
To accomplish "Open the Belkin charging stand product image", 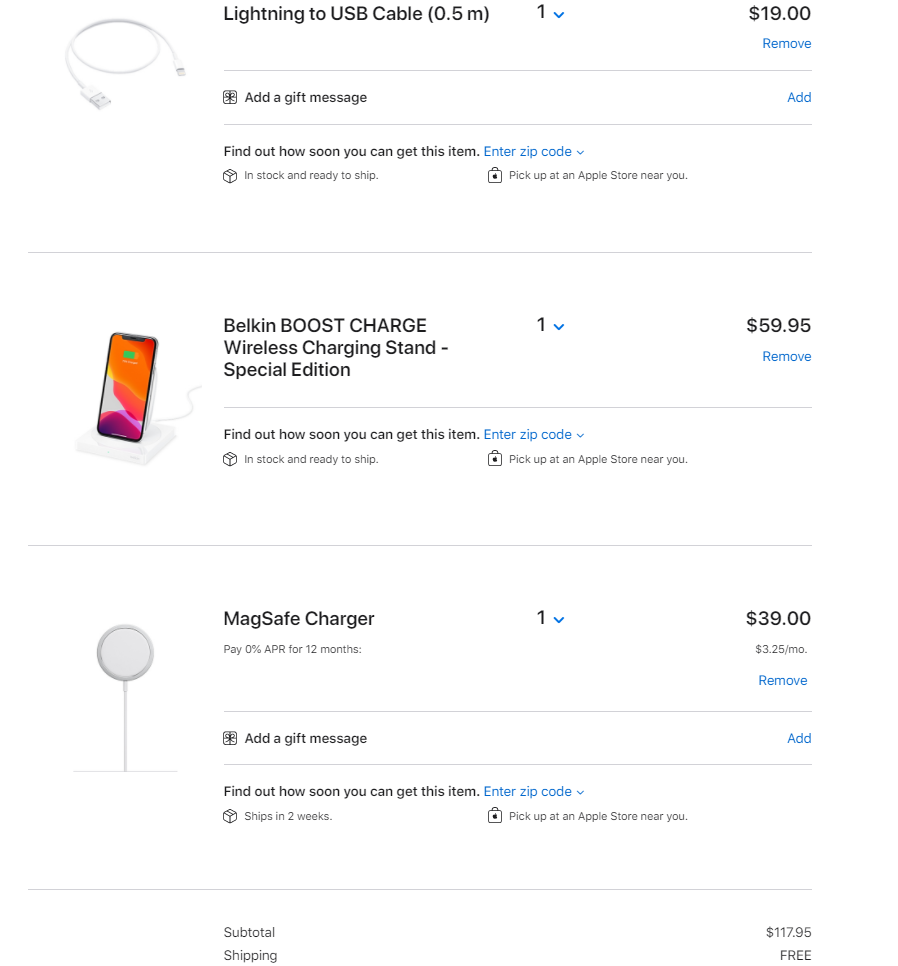I will 137,395.
